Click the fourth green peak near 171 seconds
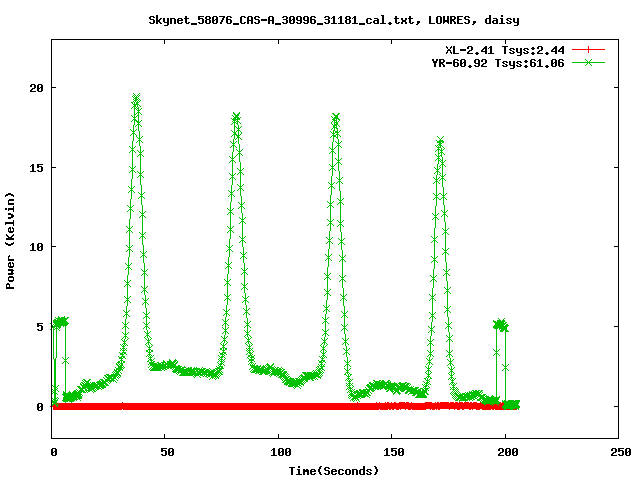The image size is (640, 480). pos(440,141)
